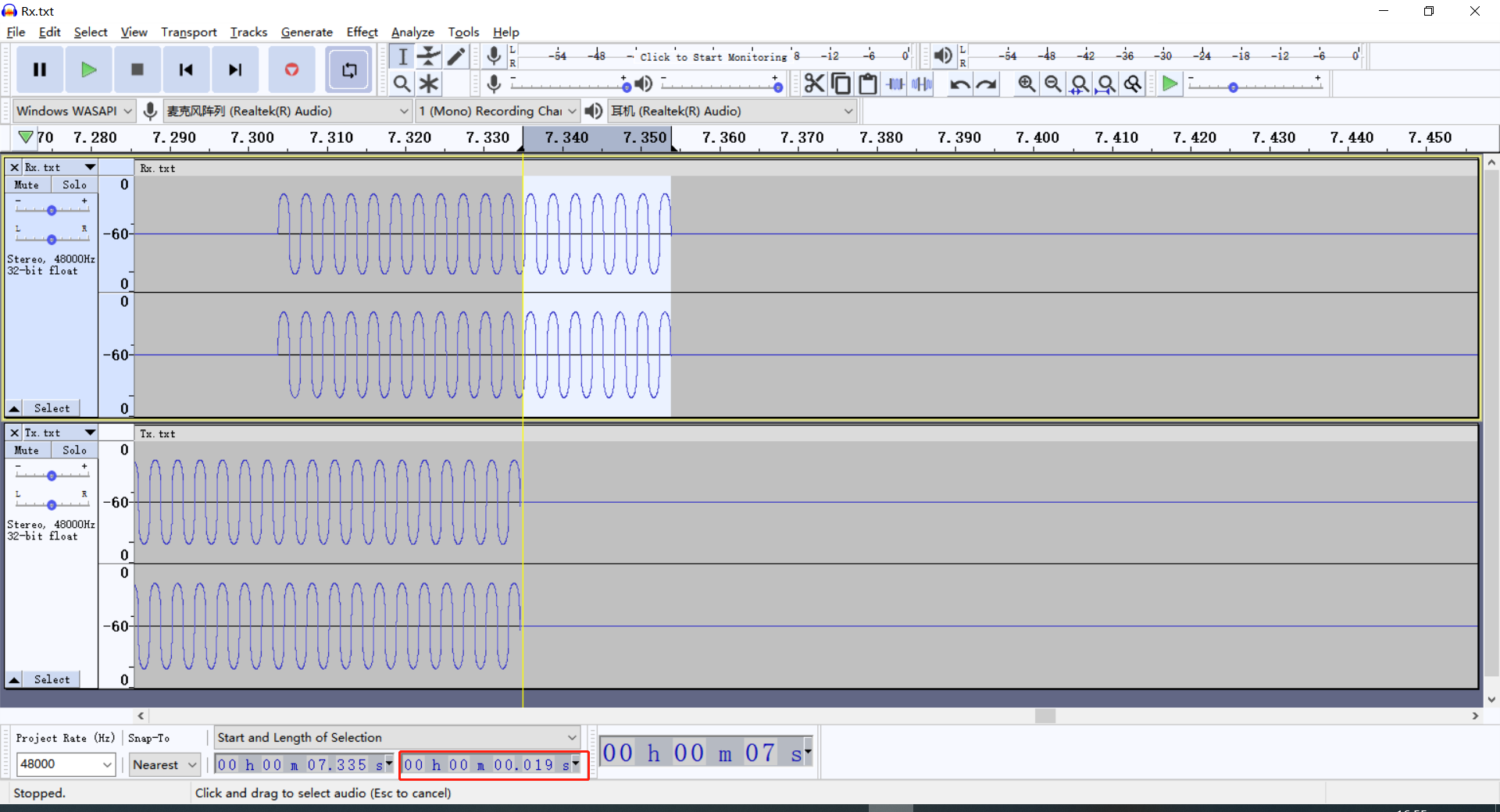
Task: Select the Selection tool
Action: point(402,55)
